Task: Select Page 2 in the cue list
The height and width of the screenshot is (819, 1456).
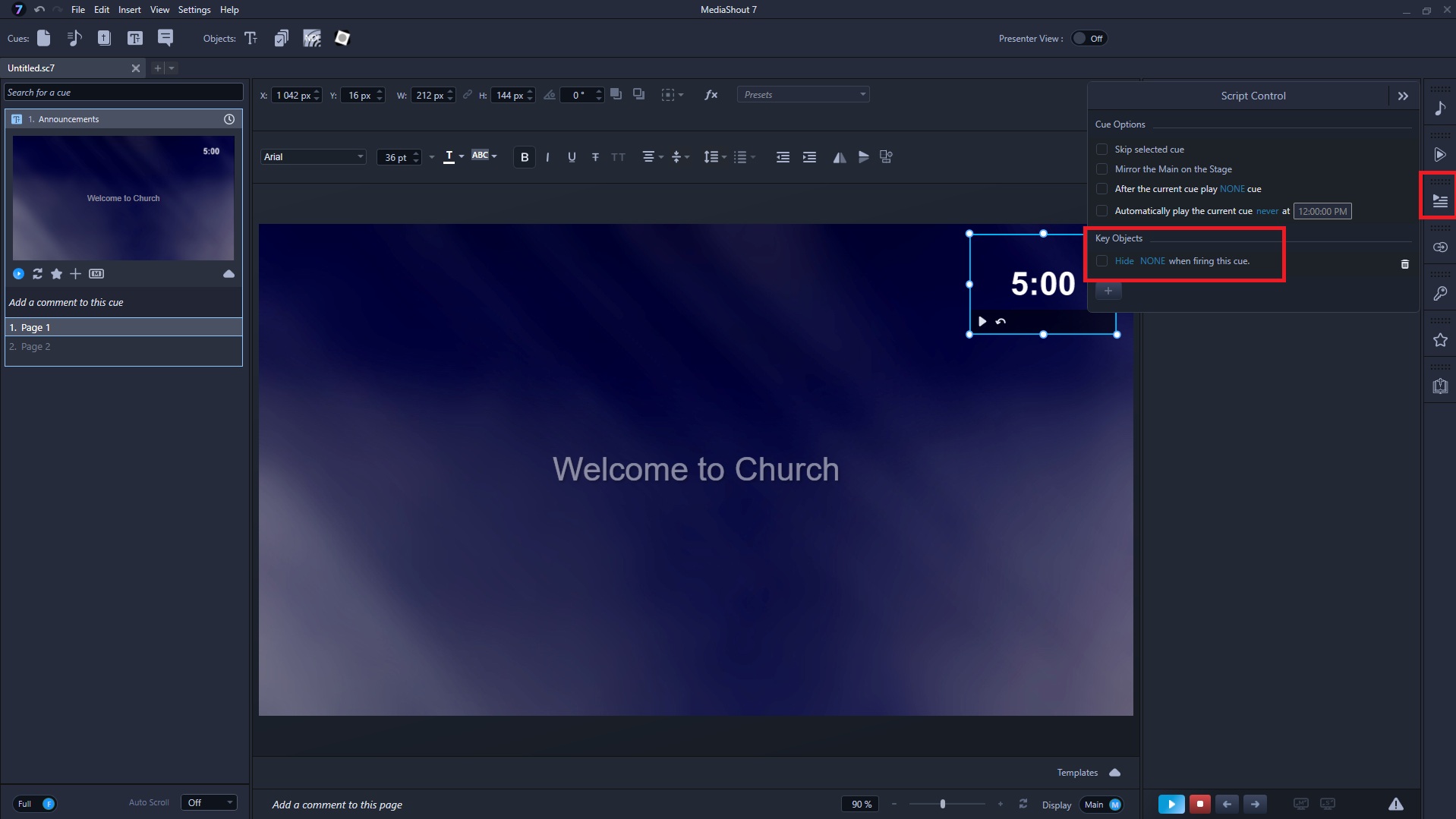Action: [36, 347]
